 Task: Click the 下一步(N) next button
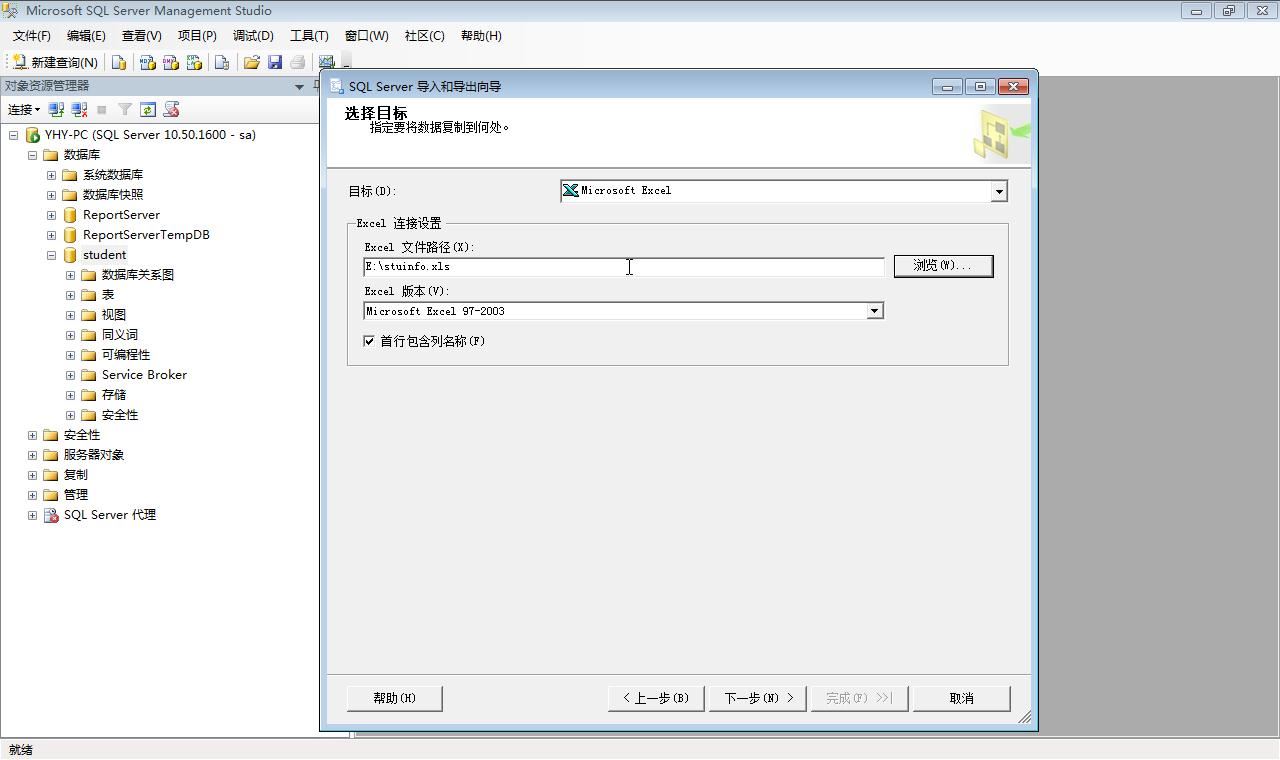click(758, 698)
